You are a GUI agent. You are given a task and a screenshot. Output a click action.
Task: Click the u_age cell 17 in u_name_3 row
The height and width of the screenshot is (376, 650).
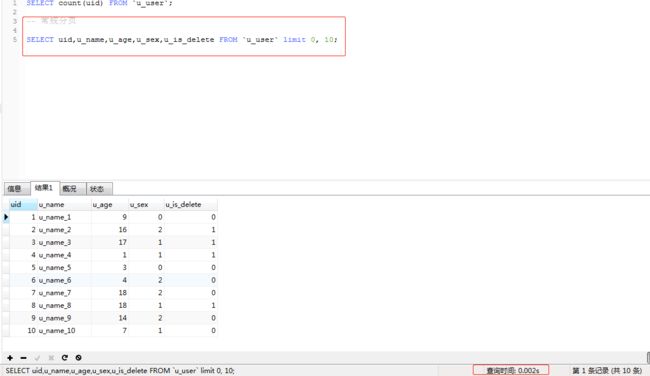tap(109, 243)
